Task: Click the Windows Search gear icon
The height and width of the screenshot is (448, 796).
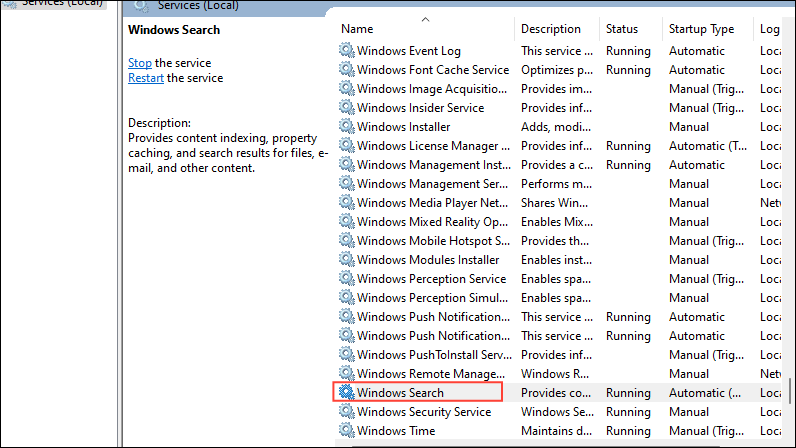Action: pos(347,392)
